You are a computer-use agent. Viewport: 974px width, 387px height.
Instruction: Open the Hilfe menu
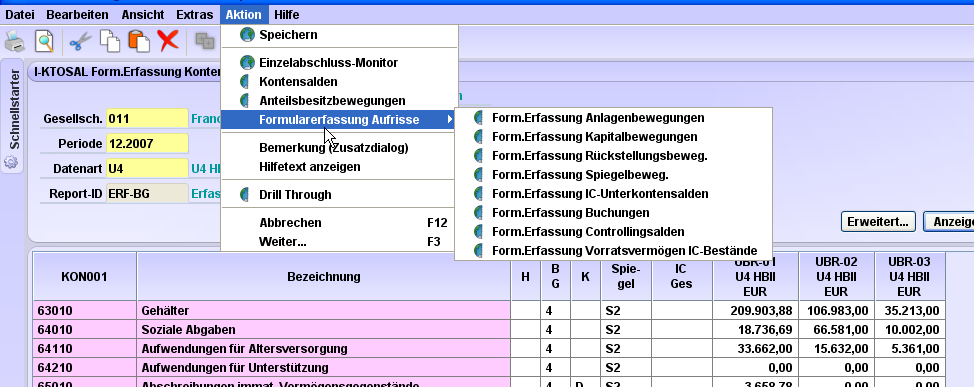[x=287, y=14]
